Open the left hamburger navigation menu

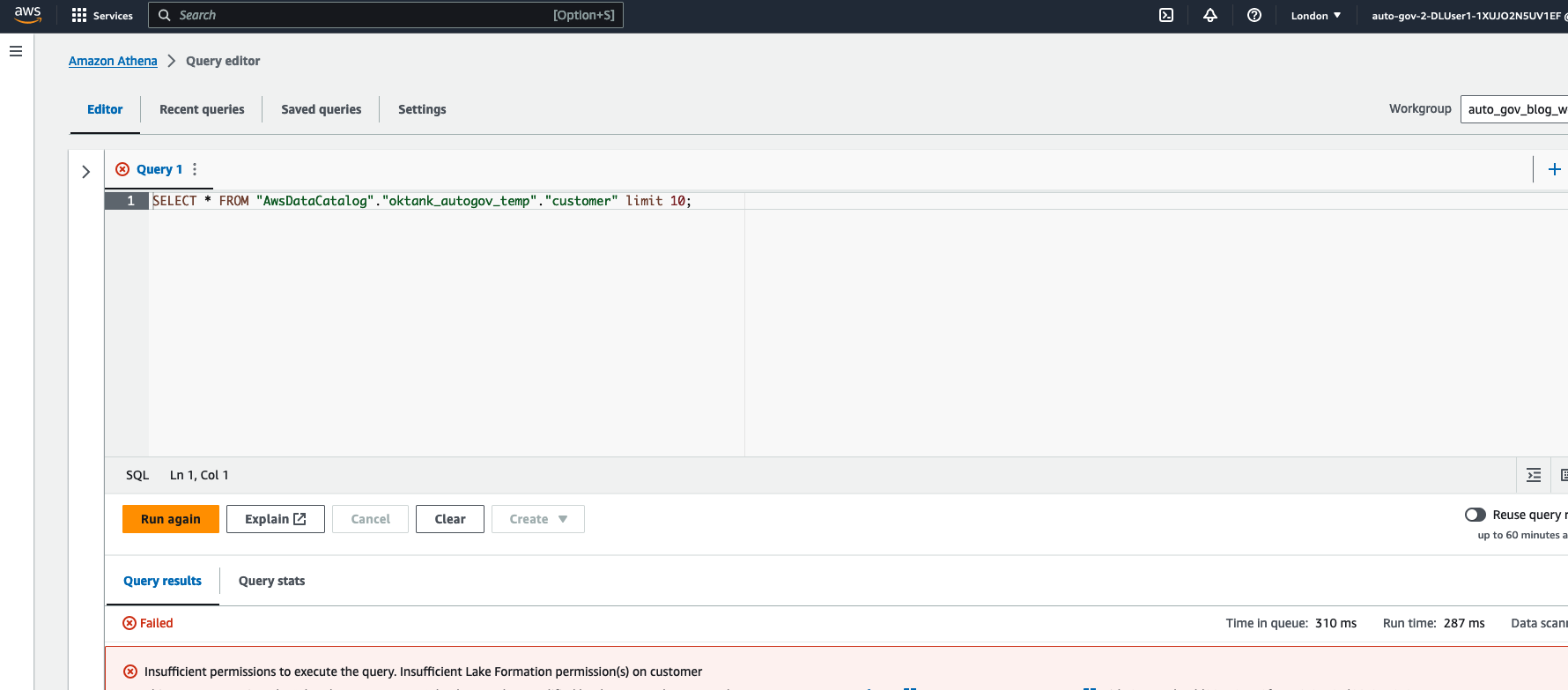coord(16,51)
